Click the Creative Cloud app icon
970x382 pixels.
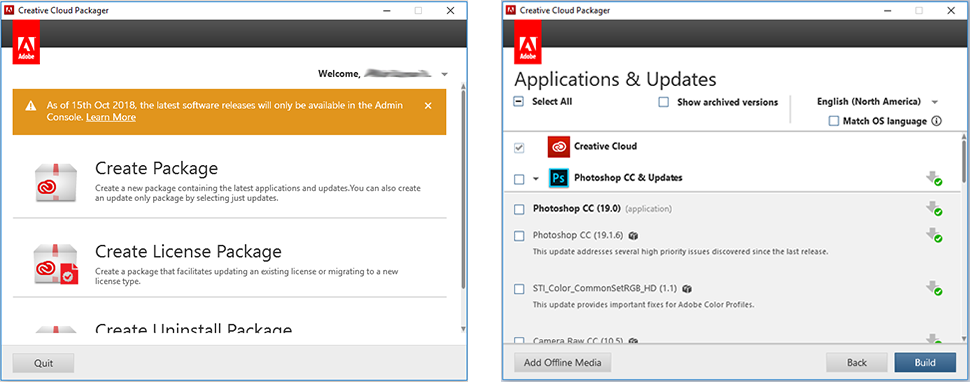click(559, 146)
